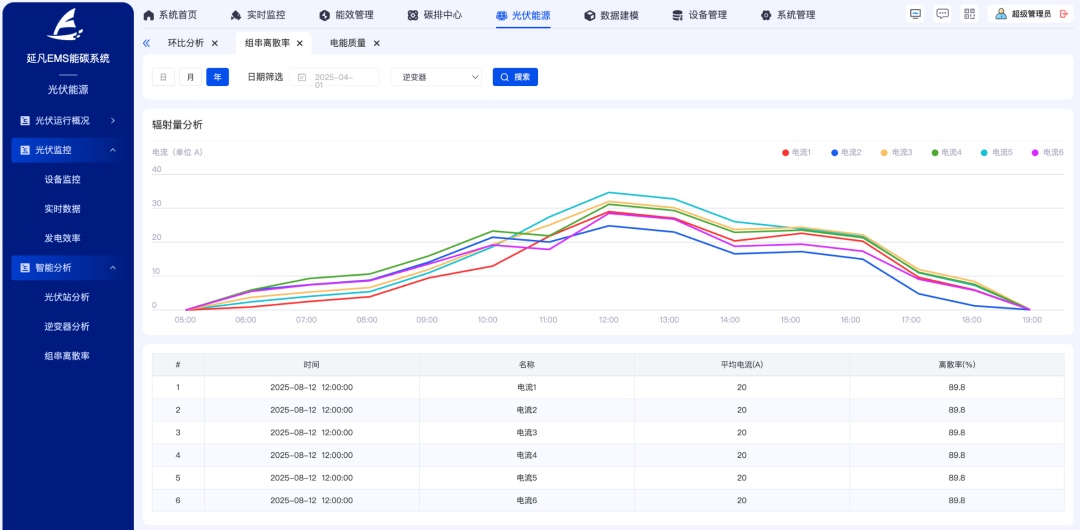Toggle 电流5 cyan legend swatch
The height and width of the screenshot is (530, 1080).
pyautogui.click(x=984, y=152)
